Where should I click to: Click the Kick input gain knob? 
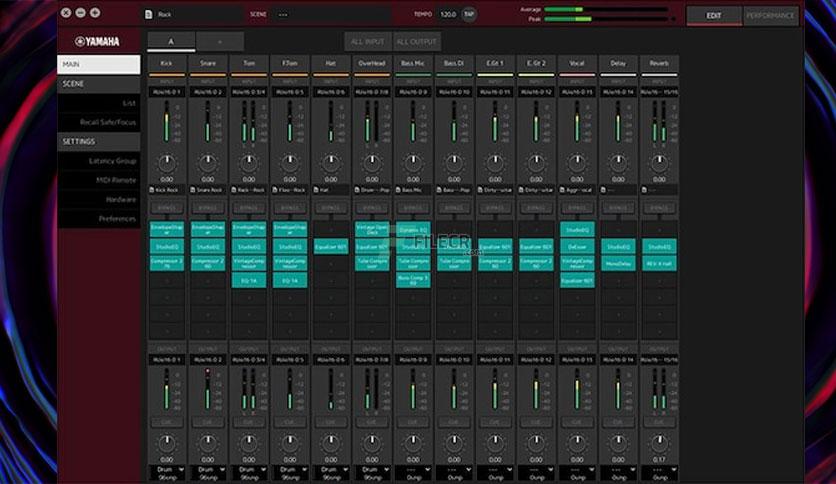[167, 162]
